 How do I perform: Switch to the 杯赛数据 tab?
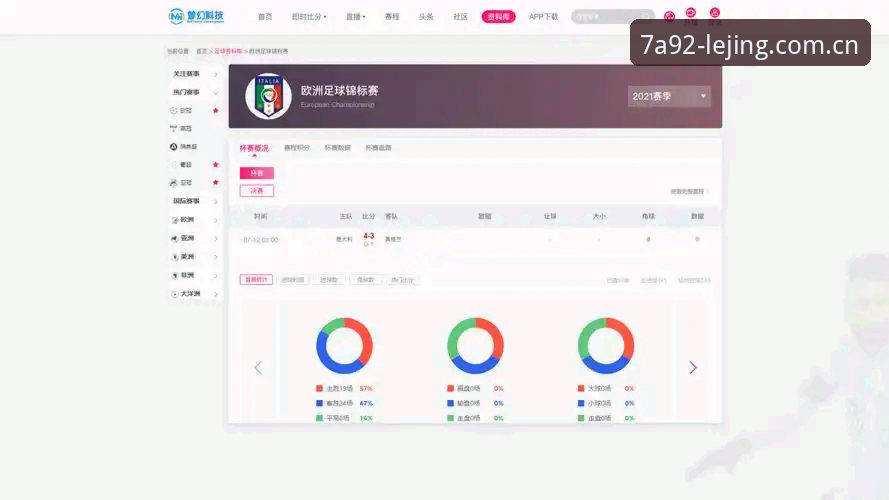point(337,148)
